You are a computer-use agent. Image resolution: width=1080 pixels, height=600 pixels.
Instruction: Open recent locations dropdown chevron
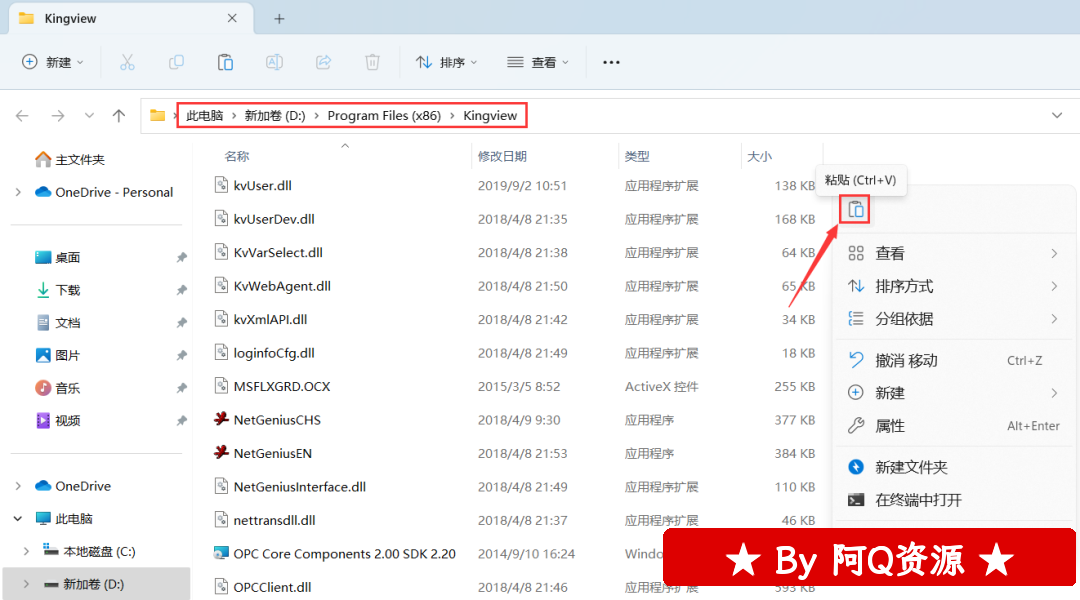[x=89, y=116]
